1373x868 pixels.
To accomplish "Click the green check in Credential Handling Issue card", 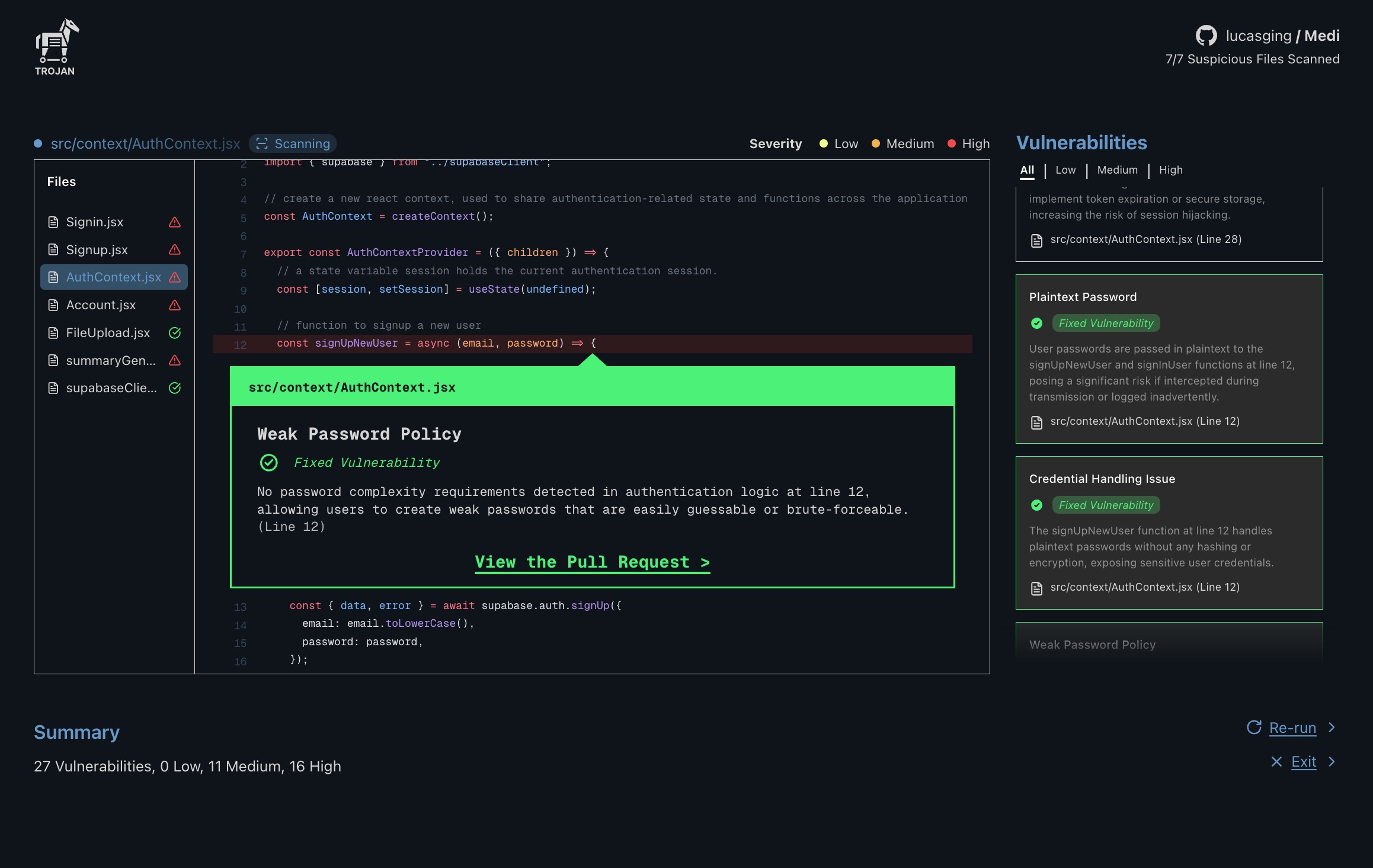I will click(1036, 505).
